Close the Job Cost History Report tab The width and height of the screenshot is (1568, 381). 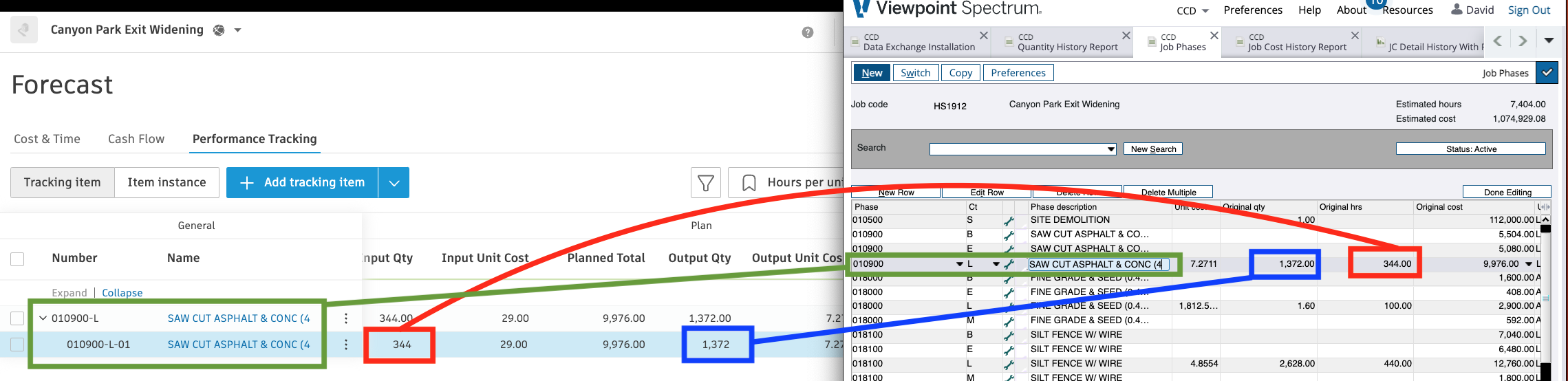coord(1355,36)
